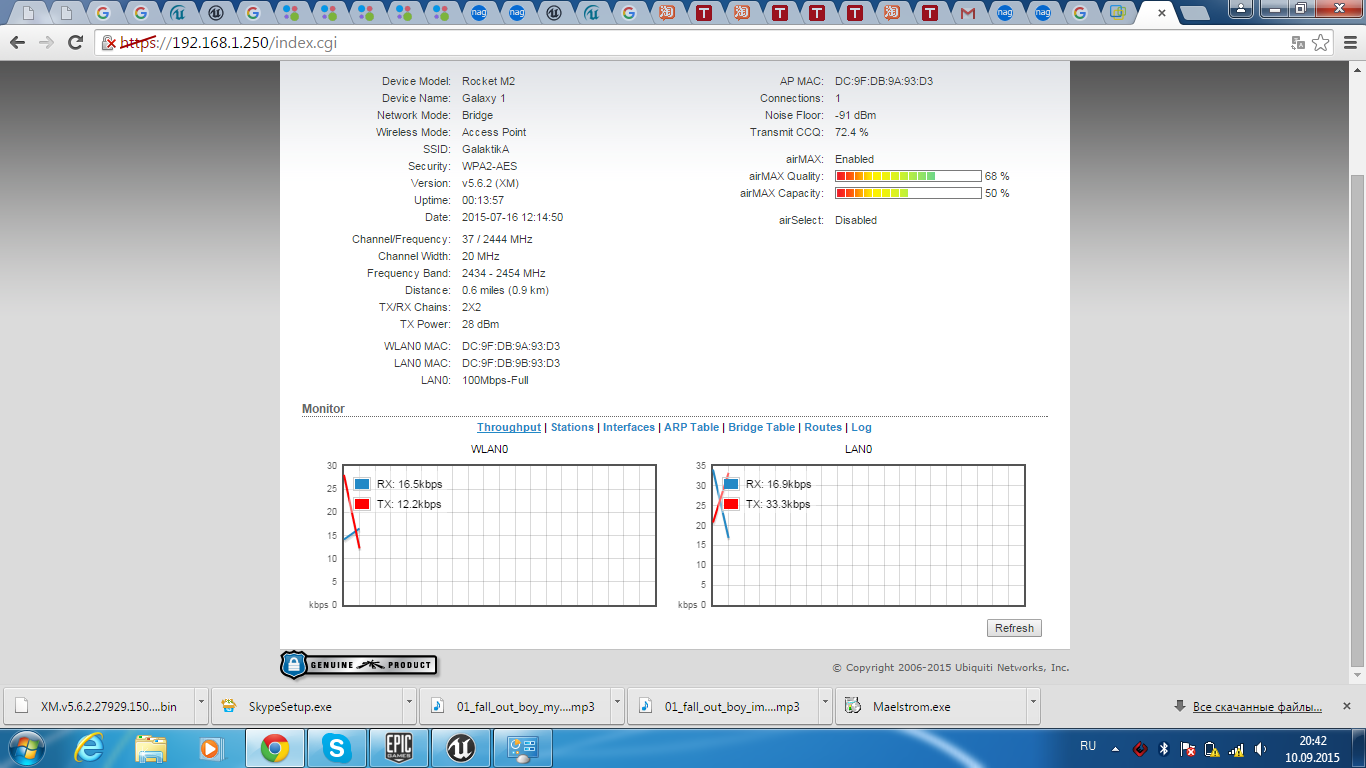Open the ARP Table monitor view
This screenshot has height=768, width=1366.
pos(691,427)
